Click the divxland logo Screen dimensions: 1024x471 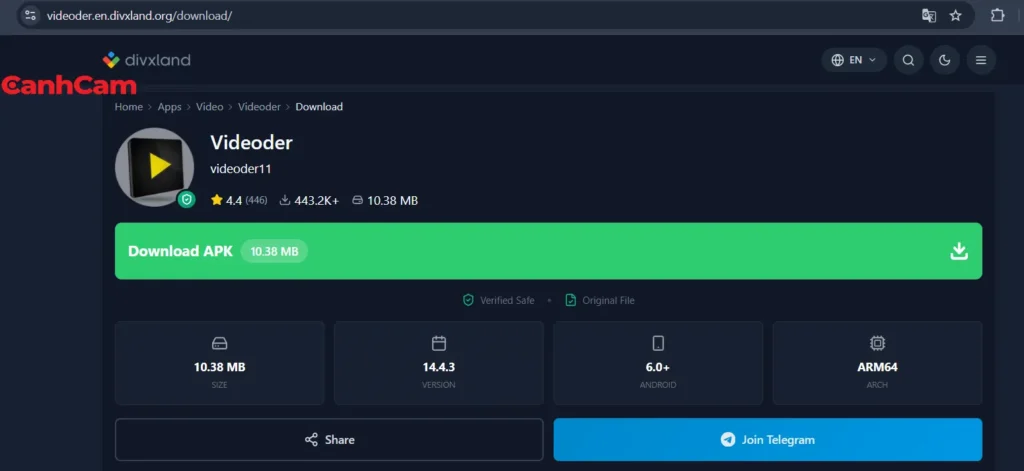coord(147,60)
